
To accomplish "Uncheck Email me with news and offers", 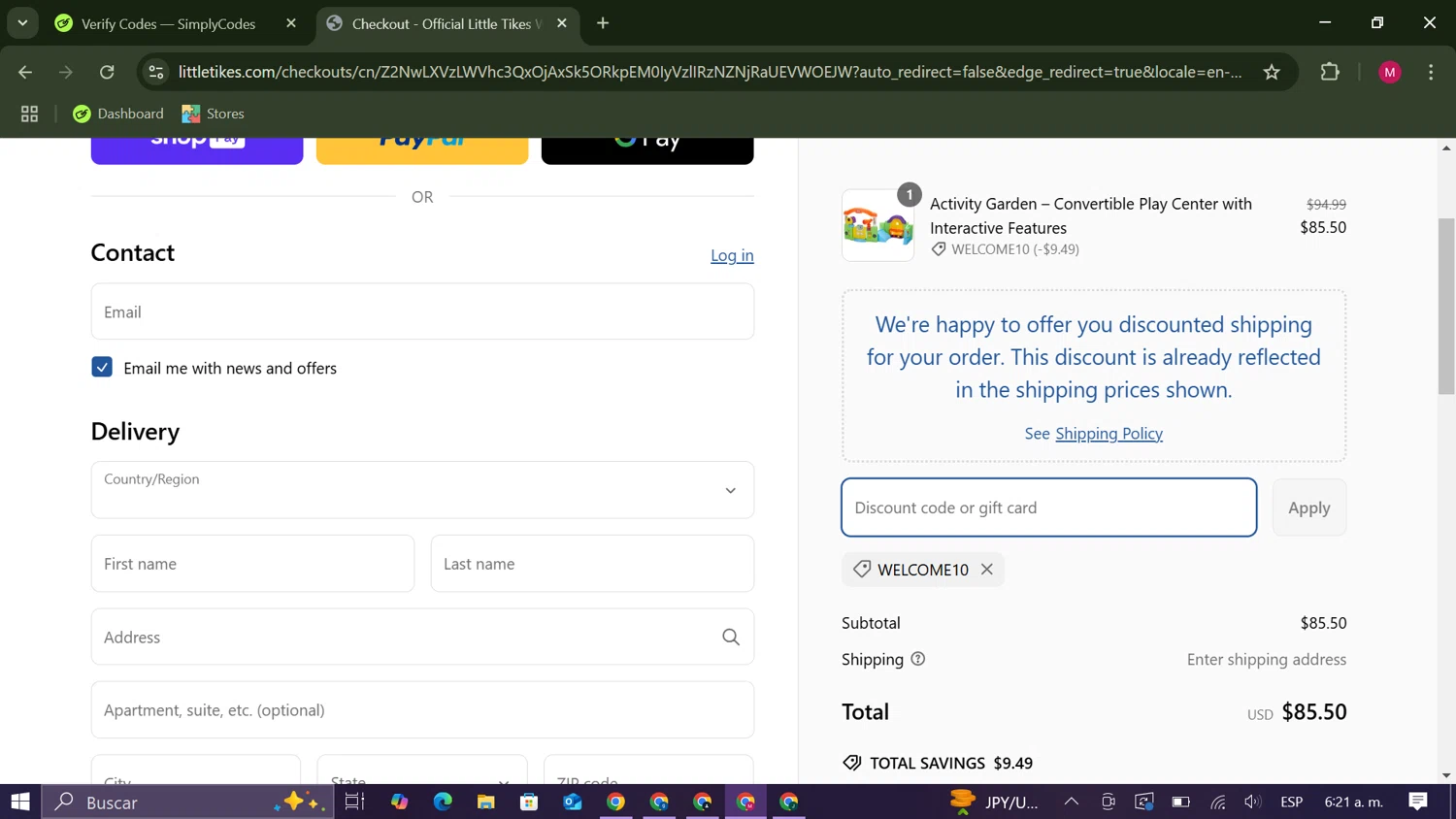I will 102,367.
